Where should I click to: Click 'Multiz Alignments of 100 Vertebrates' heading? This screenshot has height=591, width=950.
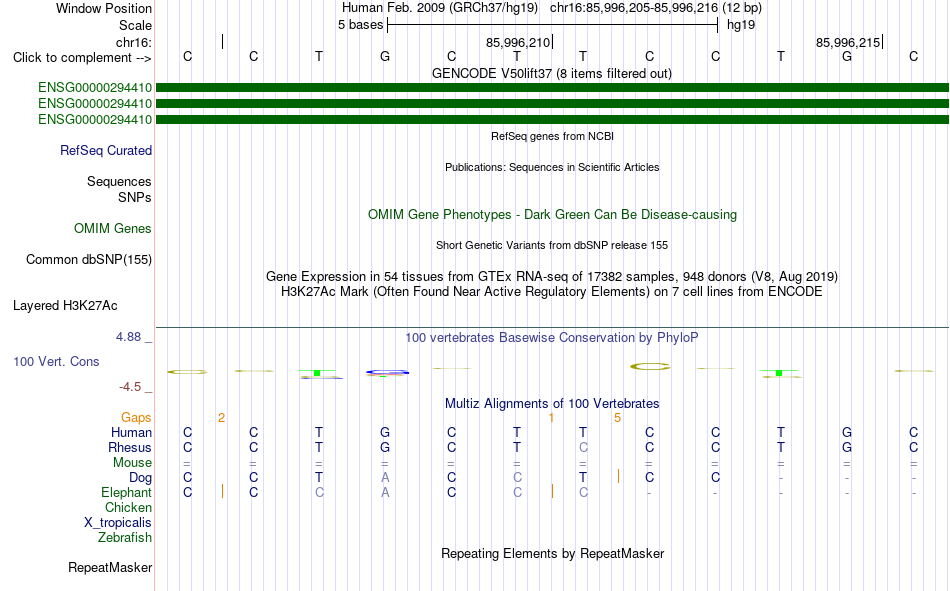coord(552,404)
